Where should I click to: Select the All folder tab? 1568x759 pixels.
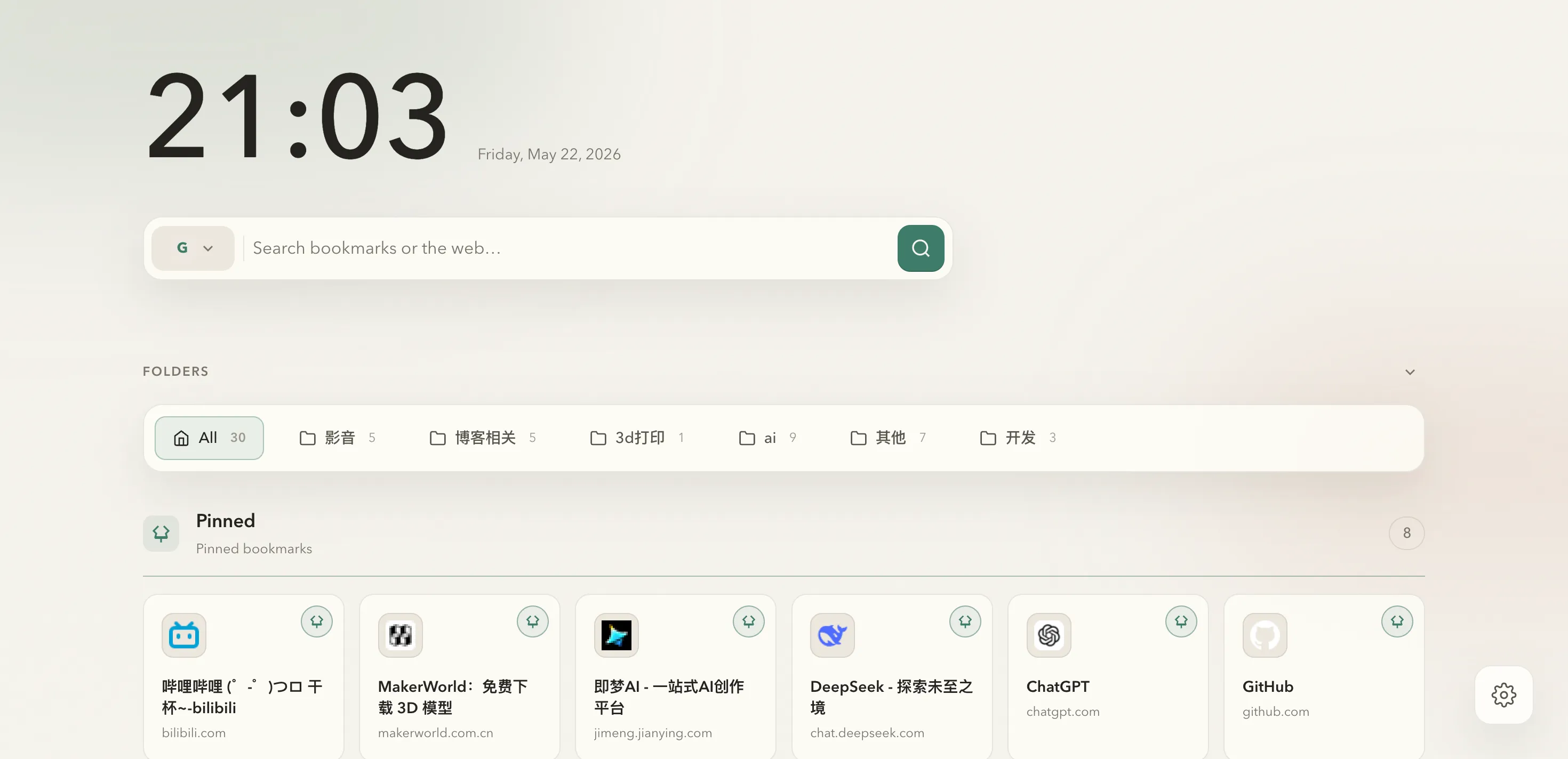click(209, 438)
